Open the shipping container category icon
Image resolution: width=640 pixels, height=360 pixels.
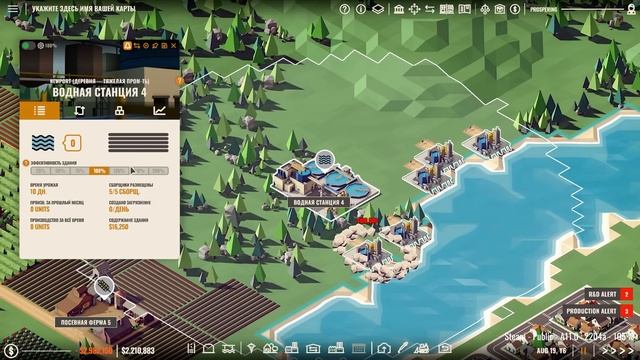click(x=358, y=348)
